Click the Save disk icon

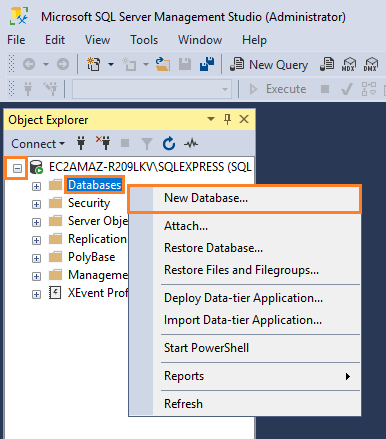[185, 64]
